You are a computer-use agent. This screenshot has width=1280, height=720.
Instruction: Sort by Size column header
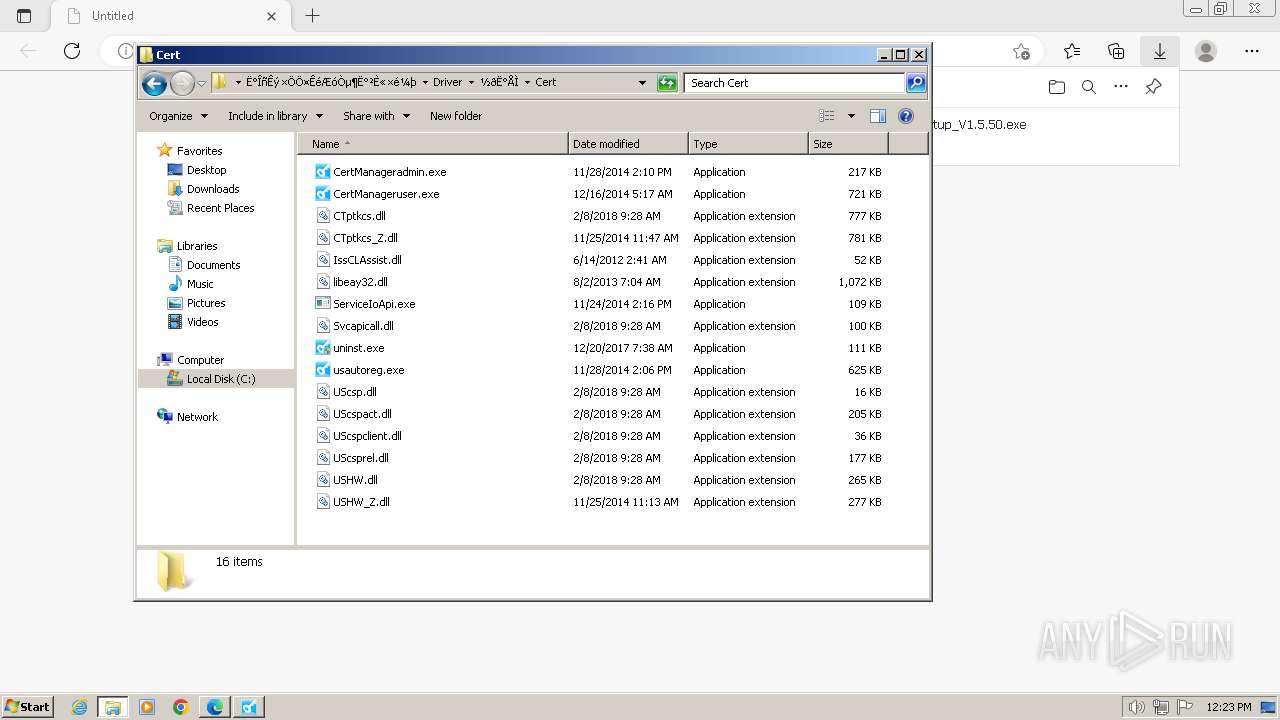[x=848, y=144]
